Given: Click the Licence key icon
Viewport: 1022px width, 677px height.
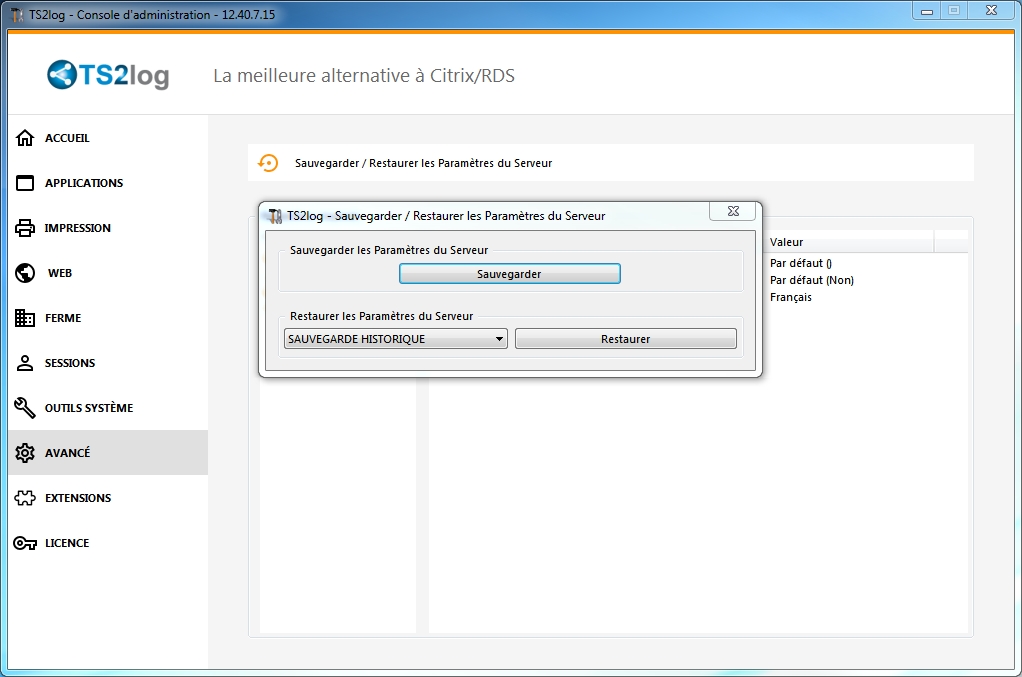Looking at the screenshot, I should tap(25, 543).
